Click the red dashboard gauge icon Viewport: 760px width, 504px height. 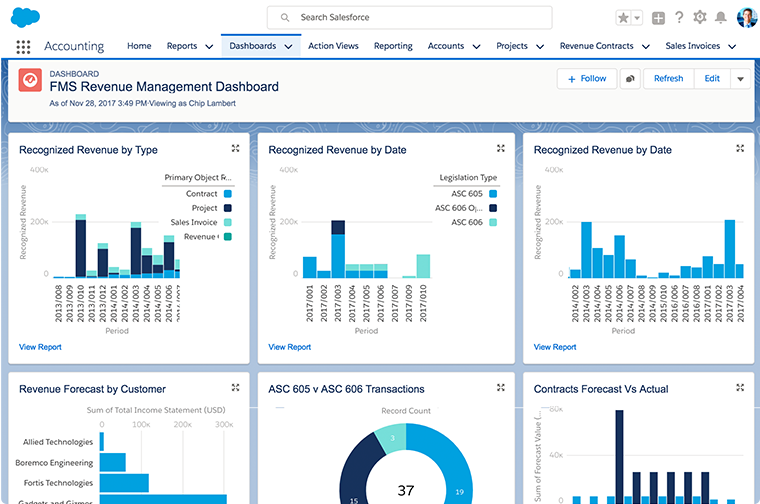pyautogui.click(x=30, y=79)
